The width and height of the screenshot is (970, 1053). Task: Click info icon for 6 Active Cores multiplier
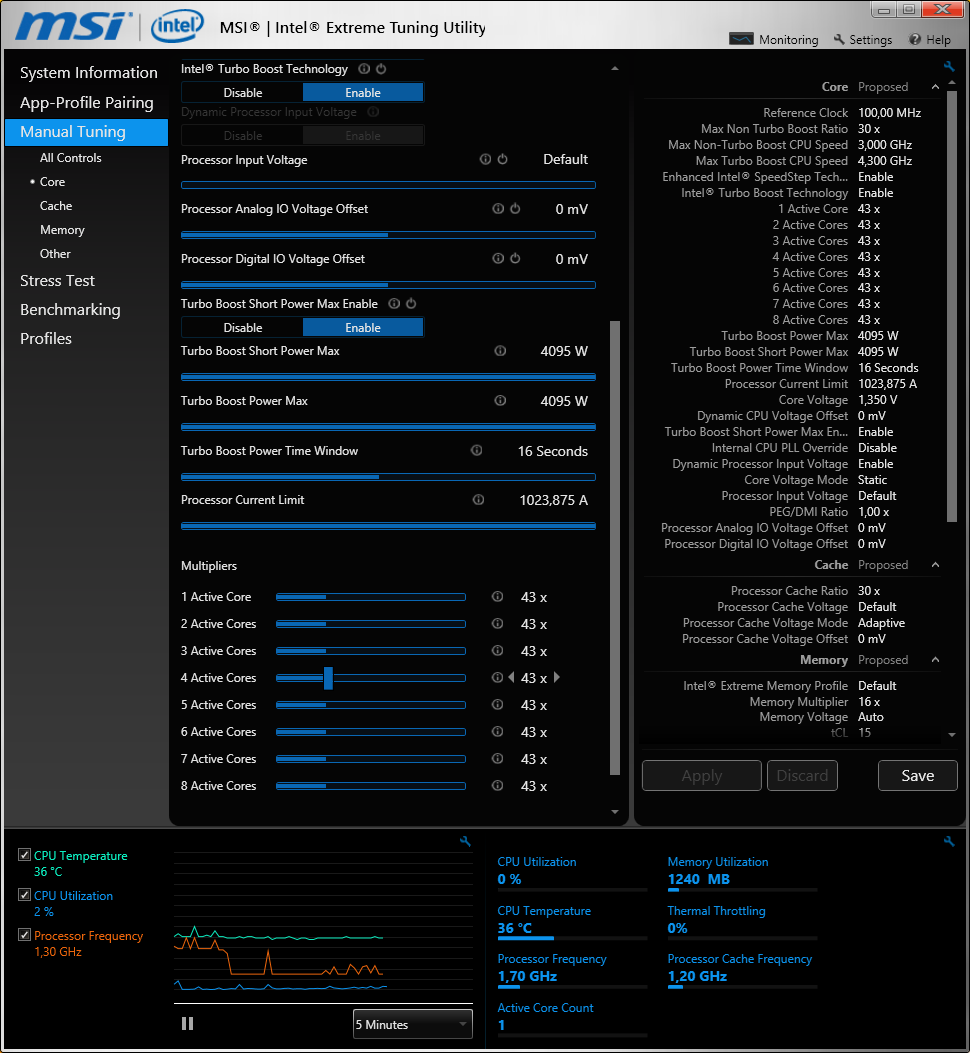coord(497,731)
